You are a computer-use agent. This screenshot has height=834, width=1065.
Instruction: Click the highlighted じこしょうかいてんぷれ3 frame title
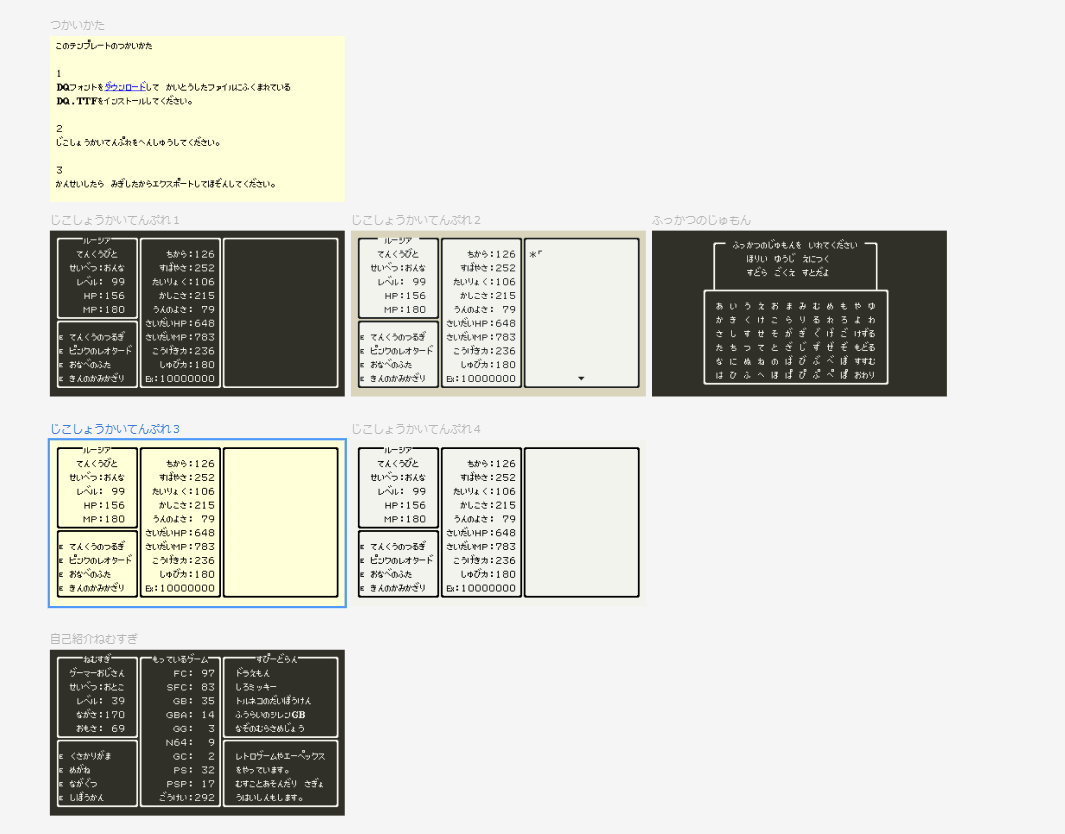tap(115, 429)
